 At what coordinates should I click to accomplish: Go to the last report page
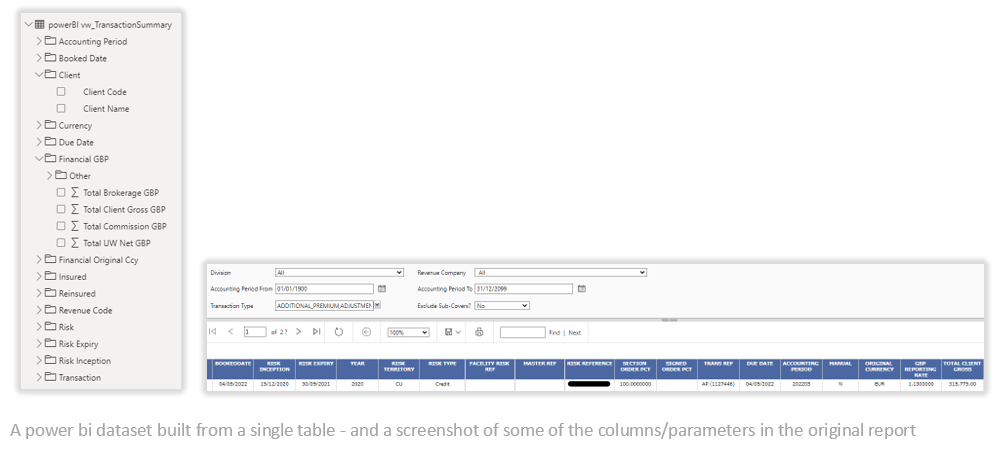tap(317, 332)
